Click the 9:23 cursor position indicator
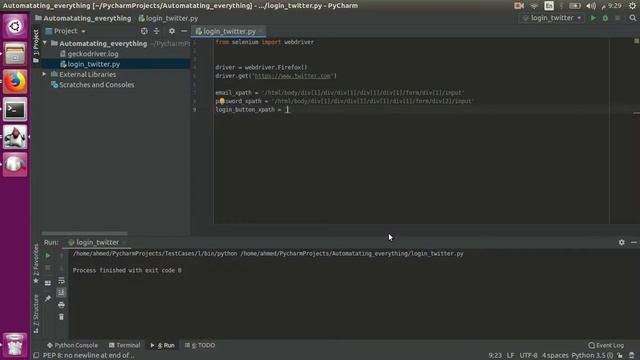This screenshot has height=360, width=640. 495,356
